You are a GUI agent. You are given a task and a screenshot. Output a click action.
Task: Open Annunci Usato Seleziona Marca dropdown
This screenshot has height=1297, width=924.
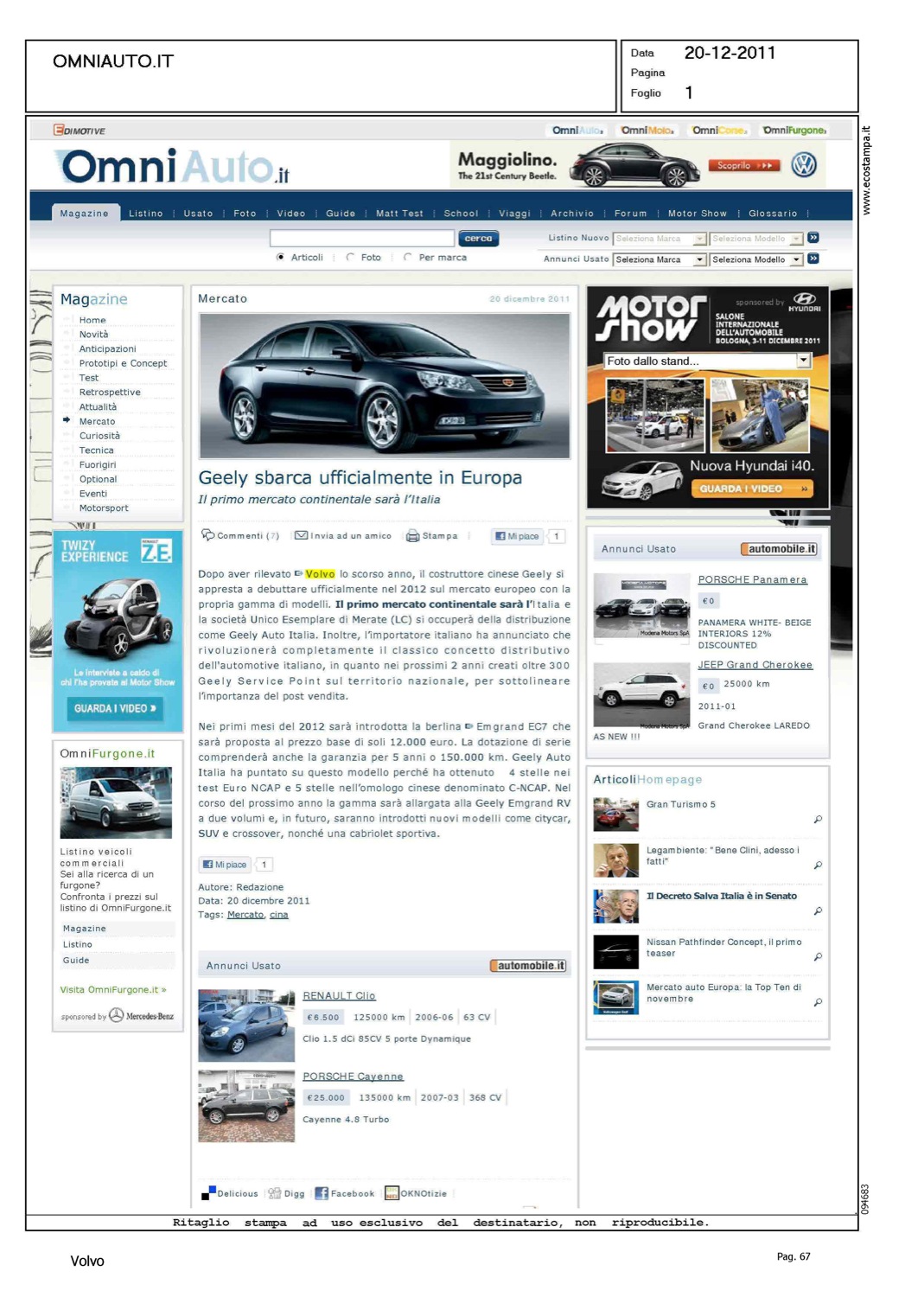coord(699,259)
